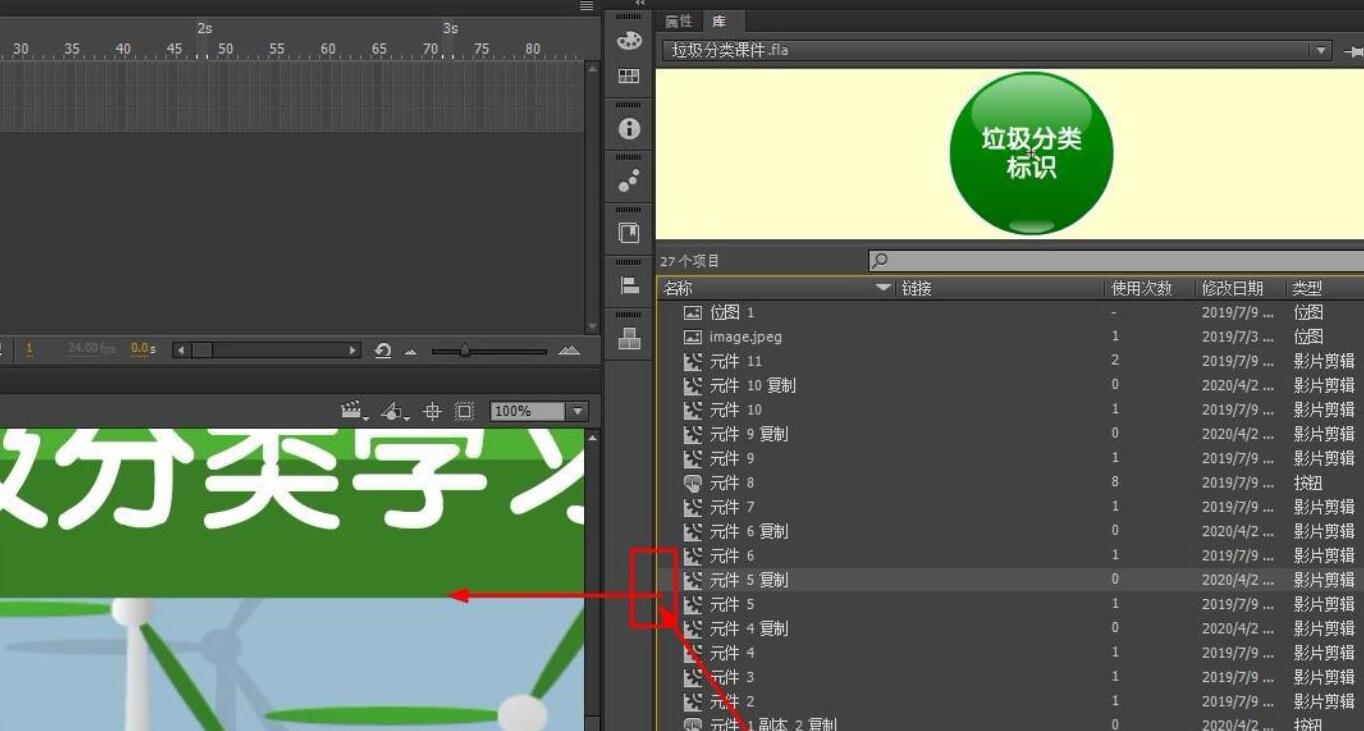Click button symbol icon beside 元件 8
This screenshot has width=1364, height=731.
coord(692,483)
